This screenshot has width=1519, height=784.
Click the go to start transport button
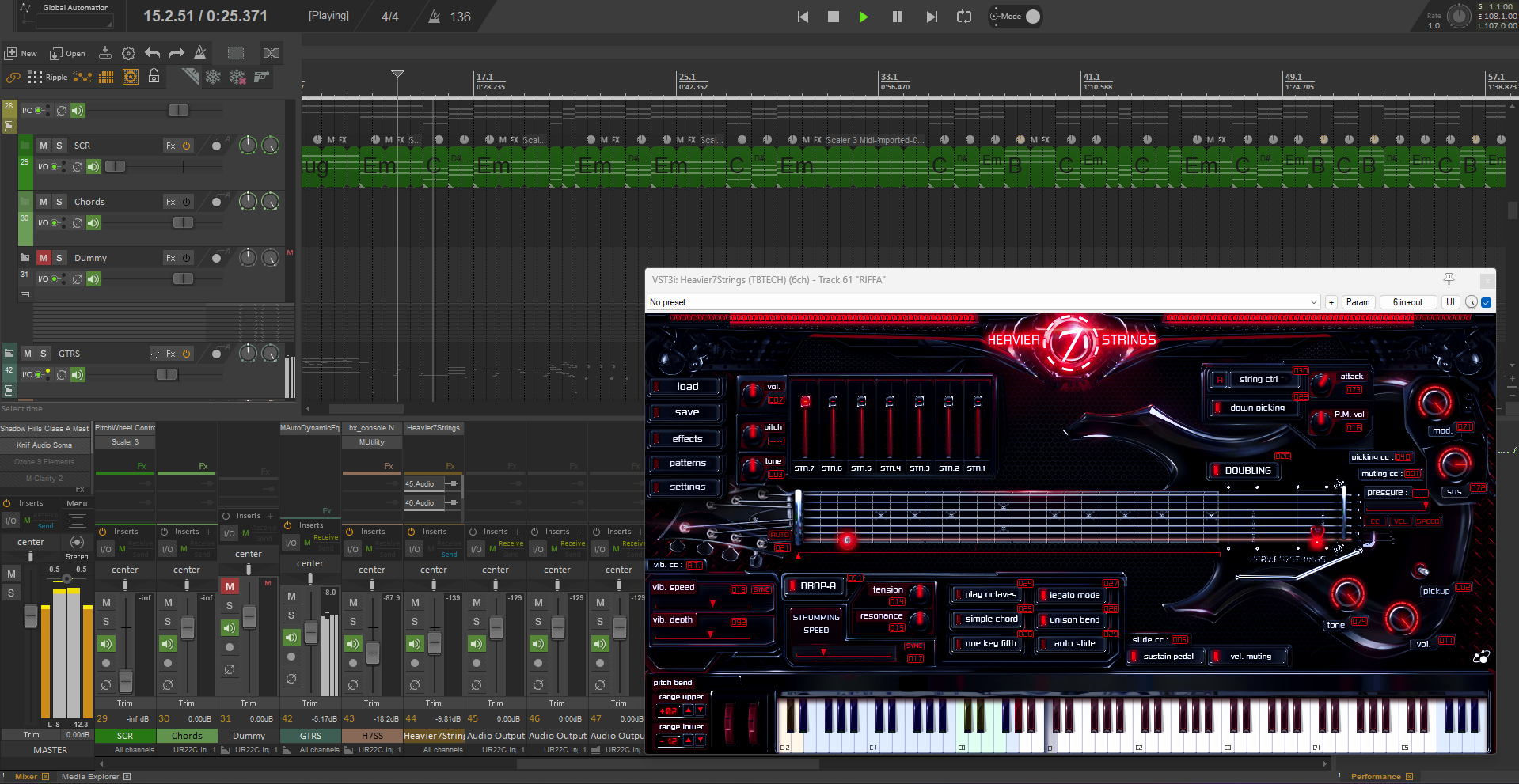click(x=803, y=17)
